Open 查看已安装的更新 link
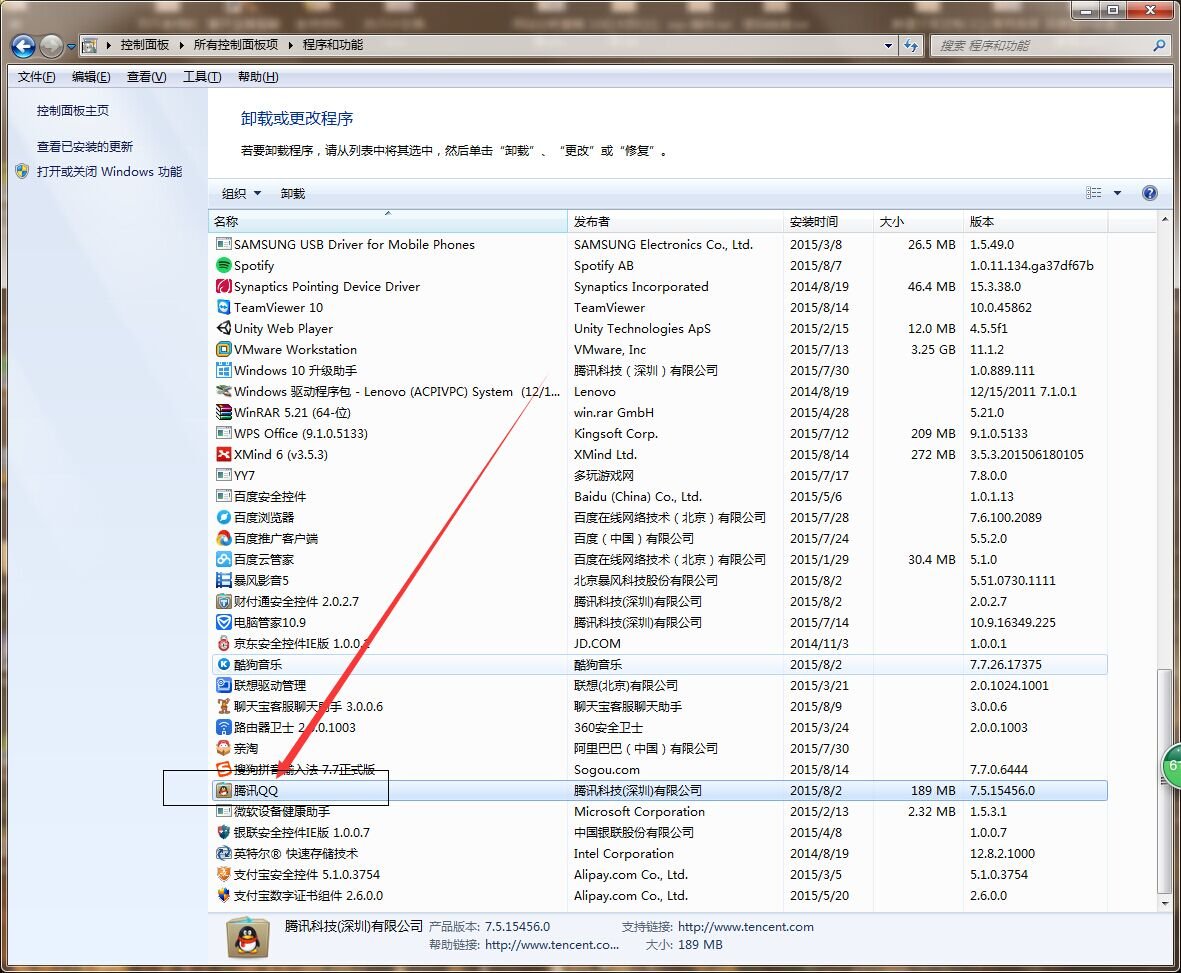 tap(85, 147)
